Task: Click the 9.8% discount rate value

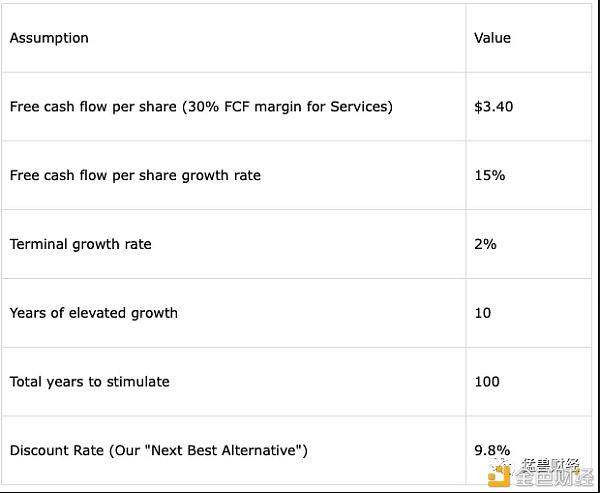Action: click(492, 450)
